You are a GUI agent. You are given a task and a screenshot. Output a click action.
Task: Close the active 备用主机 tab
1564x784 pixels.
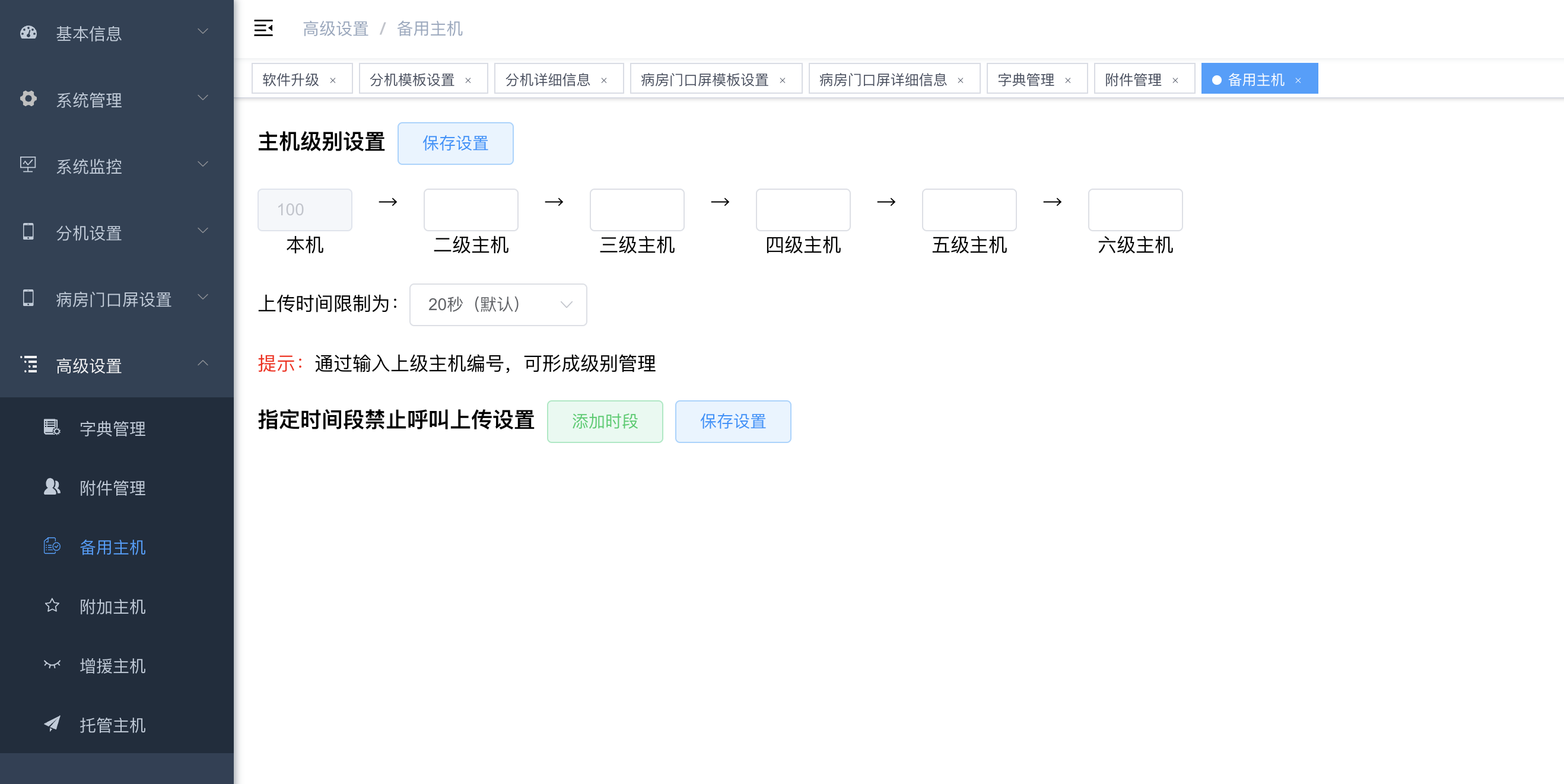[1298, 80]
